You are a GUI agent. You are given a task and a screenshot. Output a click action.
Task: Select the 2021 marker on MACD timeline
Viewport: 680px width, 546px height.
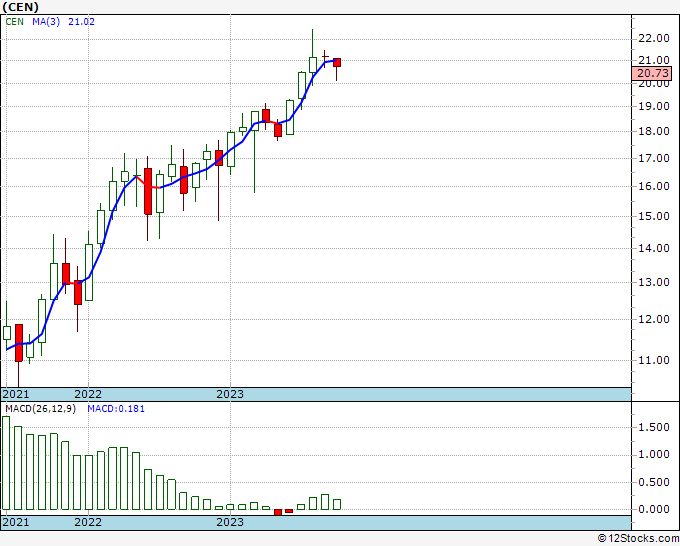16,522
